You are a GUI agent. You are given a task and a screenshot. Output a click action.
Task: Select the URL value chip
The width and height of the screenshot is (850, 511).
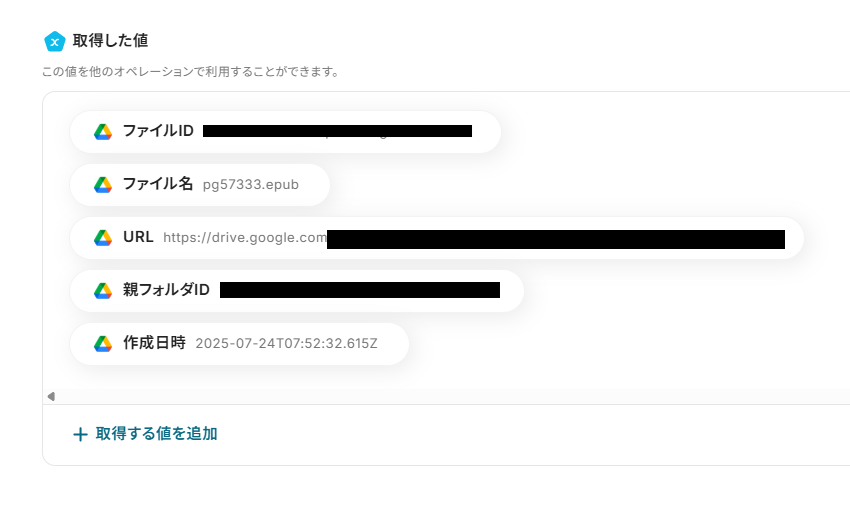(x=437, y=238)
